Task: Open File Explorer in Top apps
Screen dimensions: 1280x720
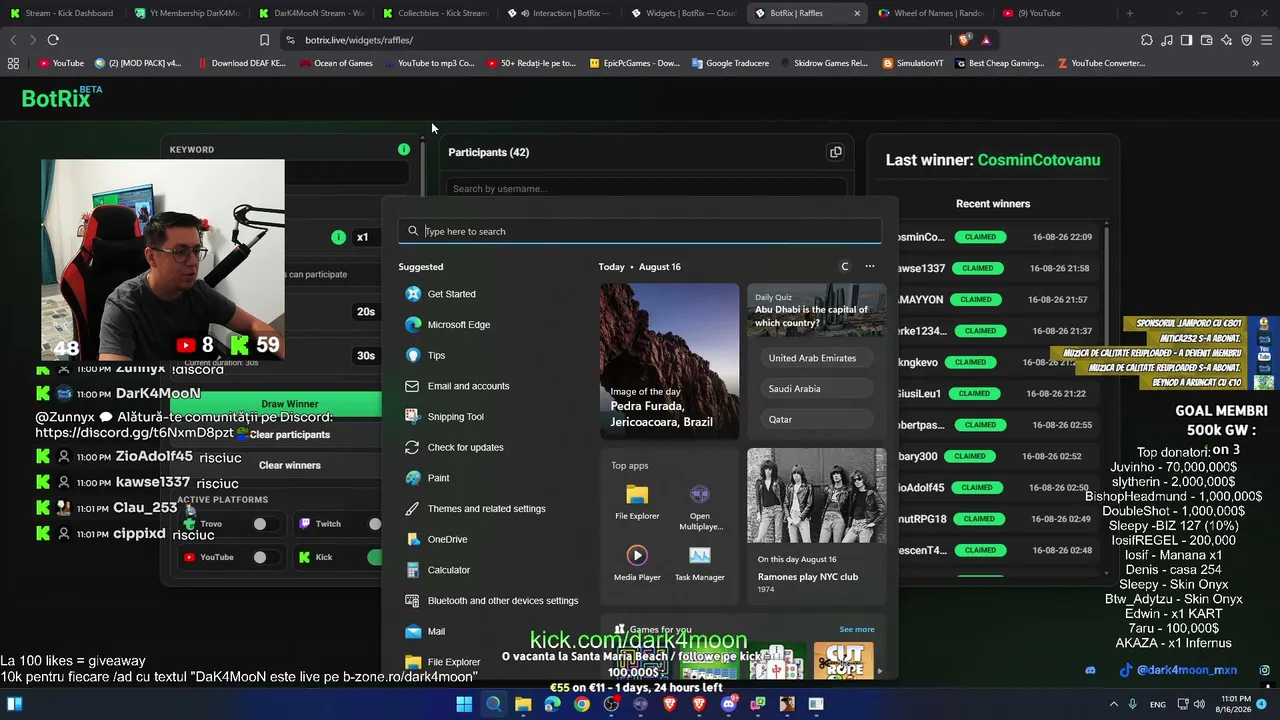Action: tap(637, 503)
